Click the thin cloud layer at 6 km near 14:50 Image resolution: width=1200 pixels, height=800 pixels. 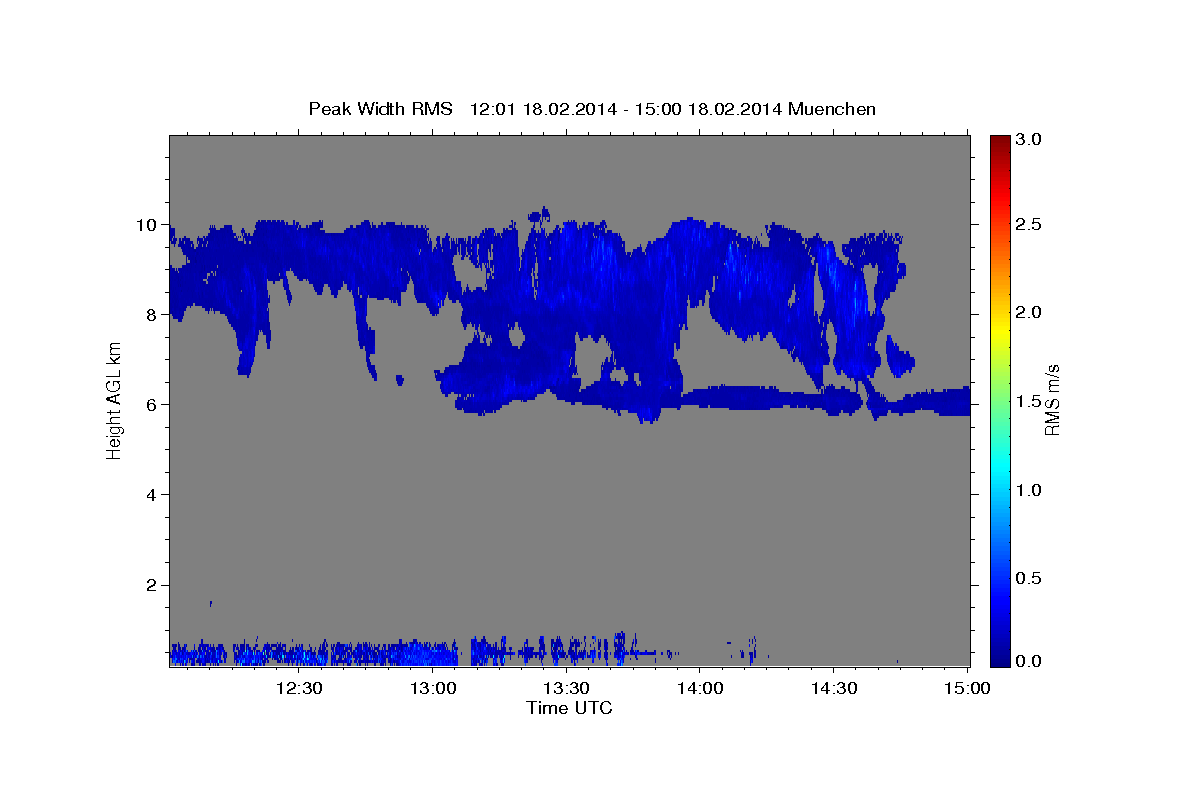[925, 402]
